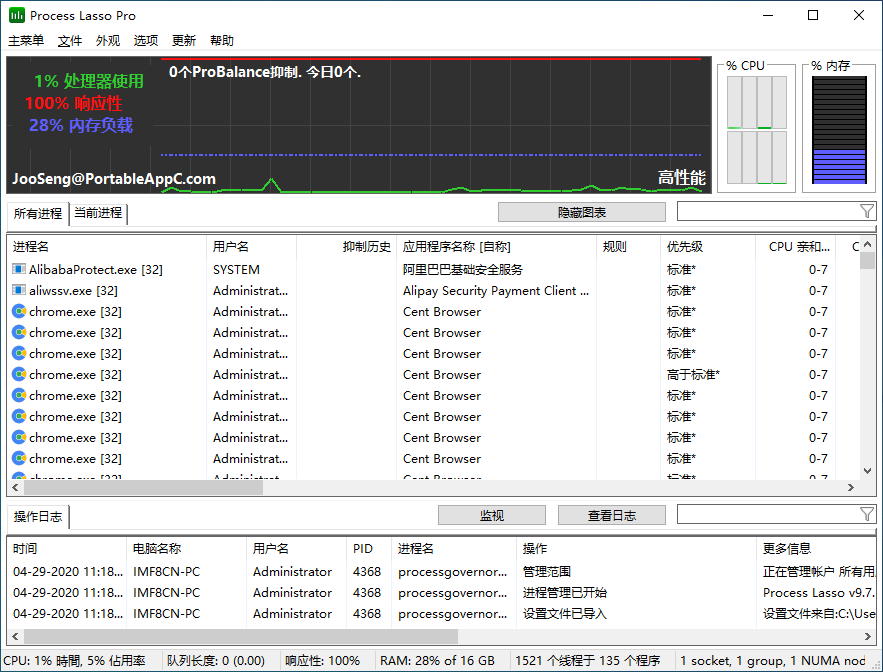Open the 选项 menu
Image resolution: width=883 pixels, height=672 pixels.
(146, 41)
